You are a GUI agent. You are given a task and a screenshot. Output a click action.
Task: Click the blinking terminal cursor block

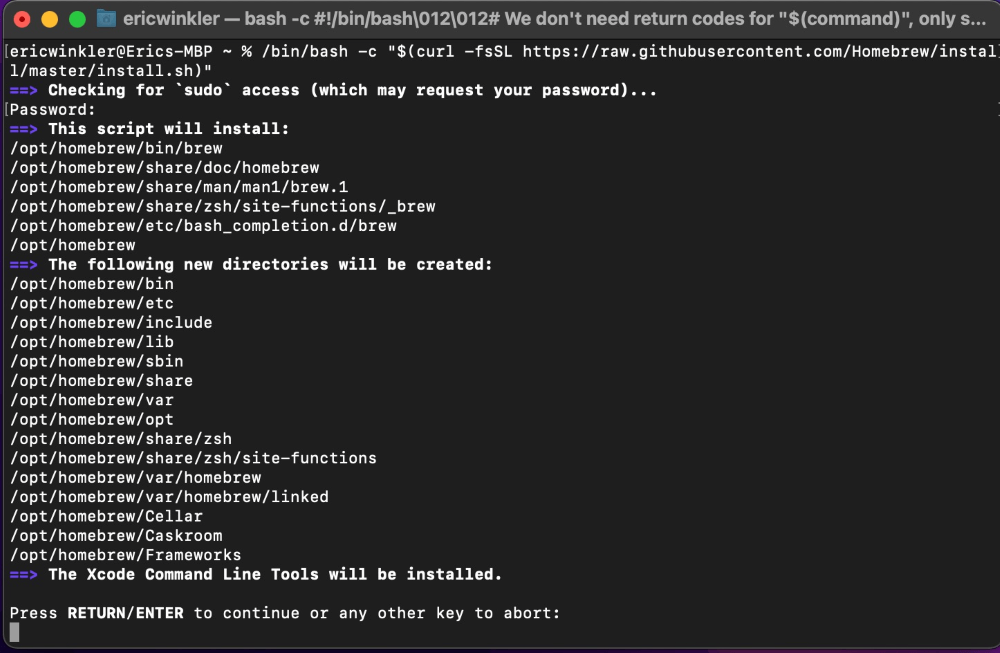coord(16,634)
